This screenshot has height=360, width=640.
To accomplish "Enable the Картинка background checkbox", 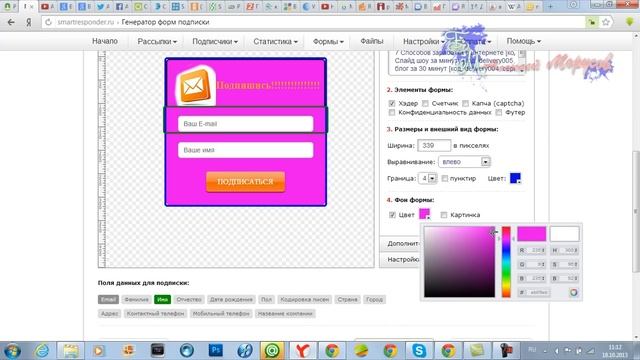I will click(x=444, y=215).
